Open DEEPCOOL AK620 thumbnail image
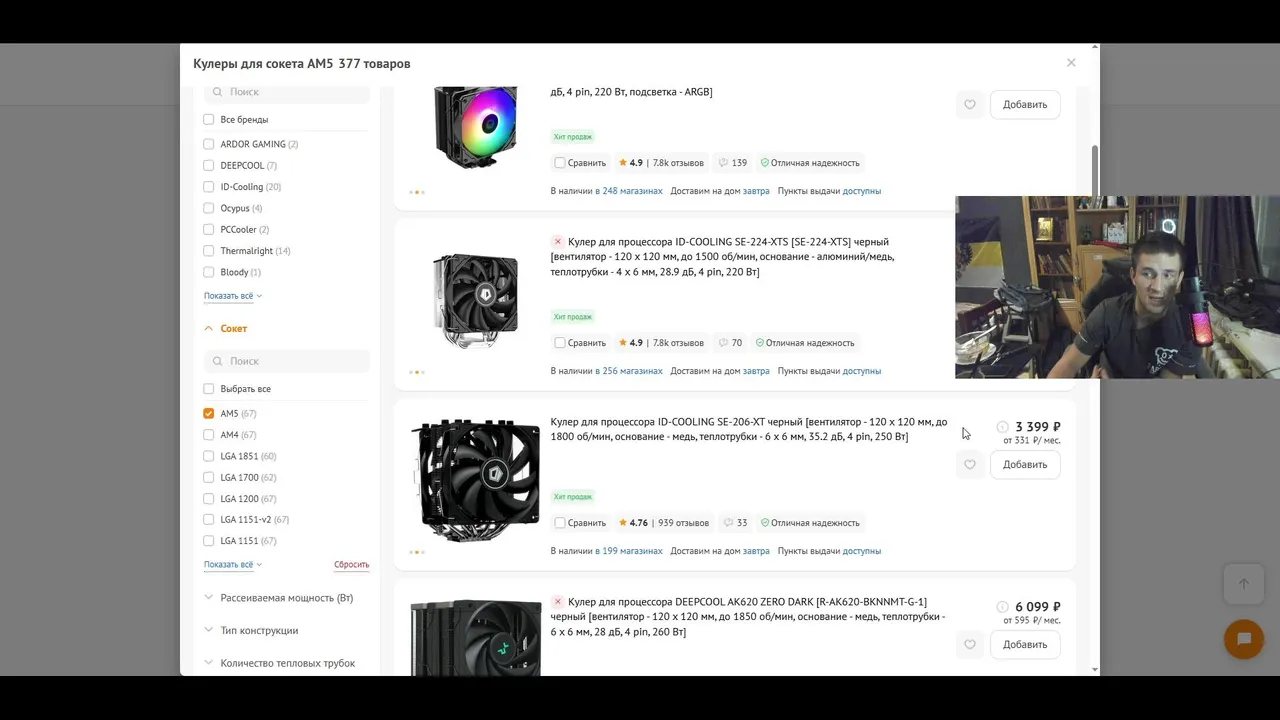Image resolution: width=1280 pixels, height=720 pixels. click(x=475, y=637)
